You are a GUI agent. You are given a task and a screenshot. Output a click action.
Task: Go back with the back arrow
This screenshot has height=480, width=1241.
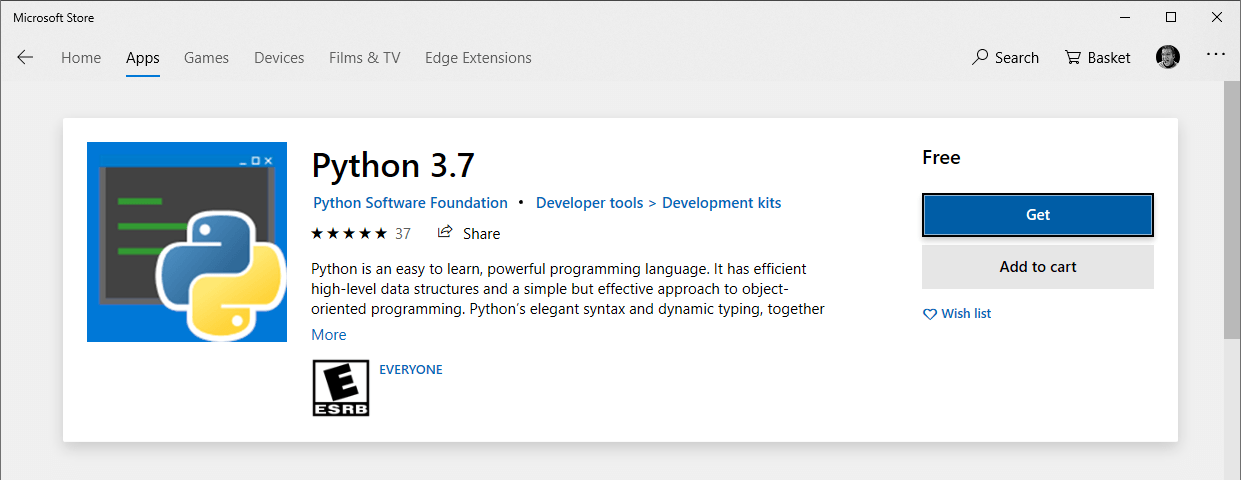(x=25, y=58)
